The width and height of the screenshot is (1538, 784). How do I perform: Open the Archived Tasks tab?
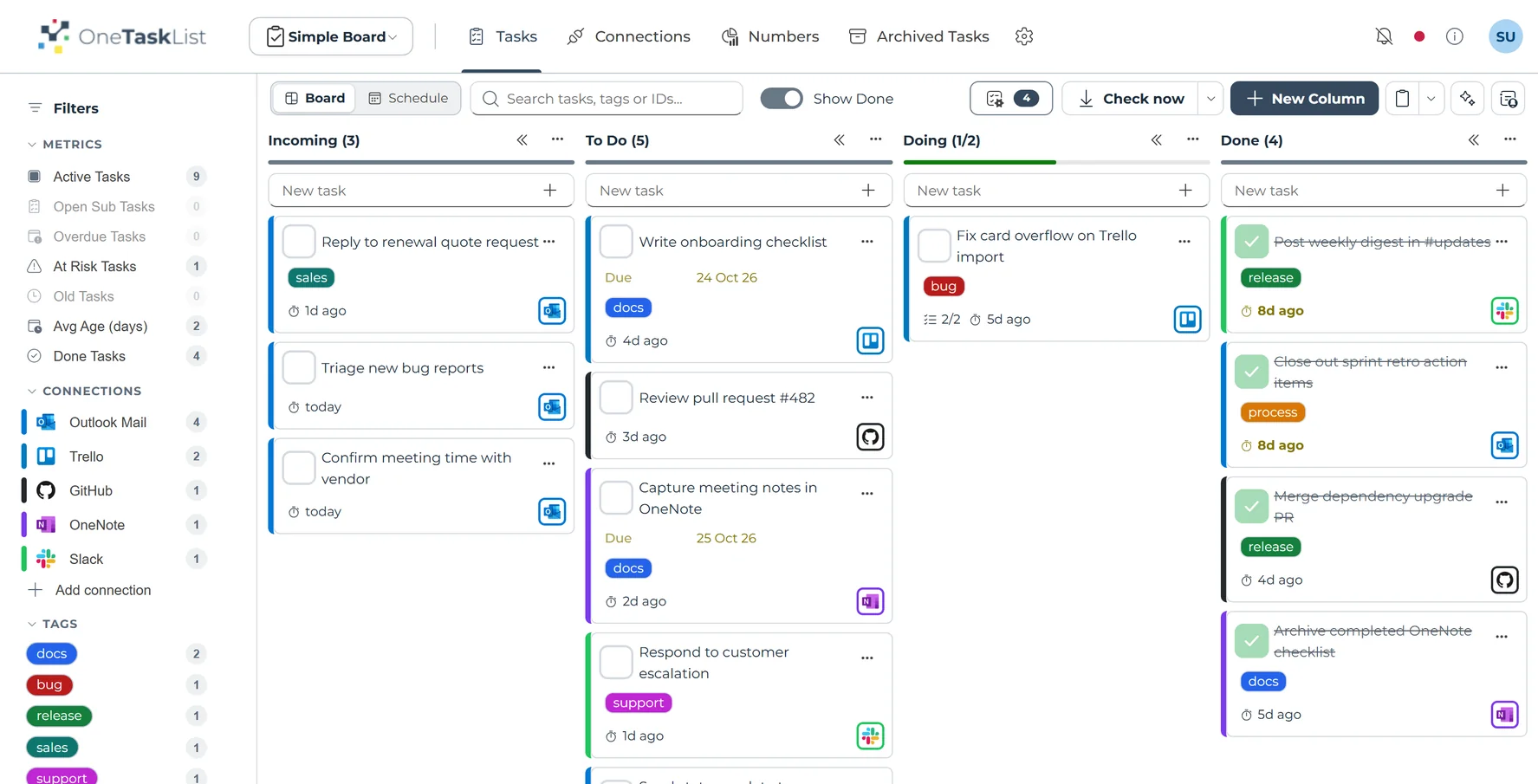[x=919, y=36]
